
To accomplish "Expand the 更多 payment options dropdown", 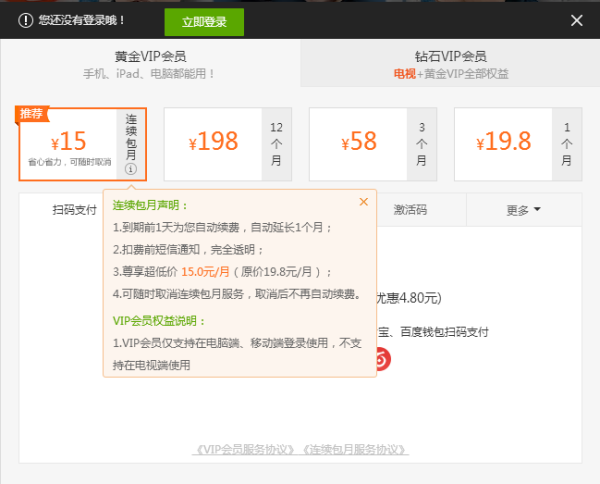I will (523, 210).
